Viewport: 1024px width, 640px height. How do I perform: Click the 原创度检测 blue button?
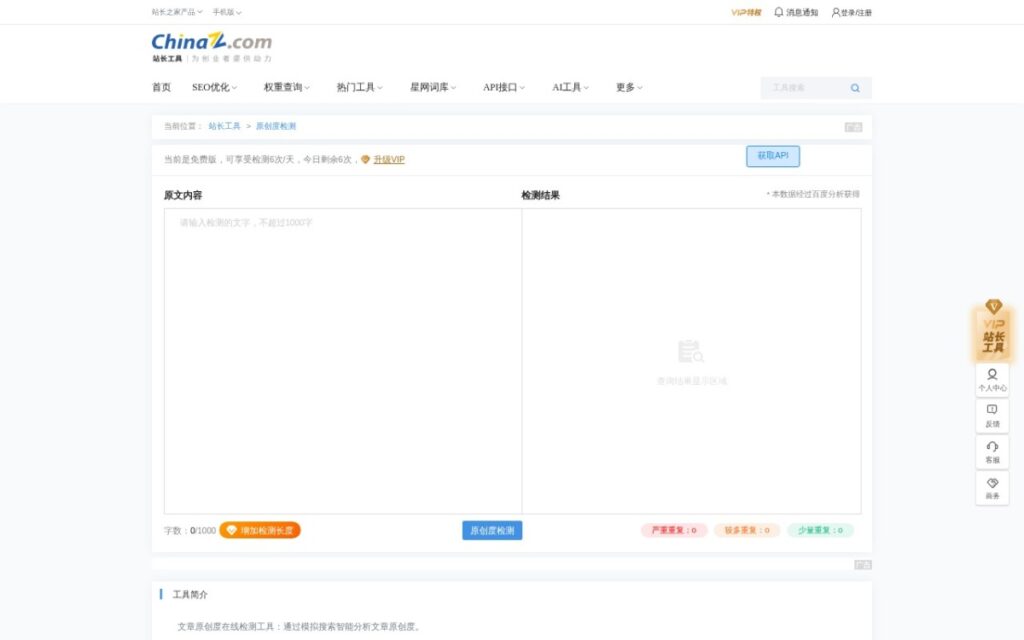click(492, 530)
